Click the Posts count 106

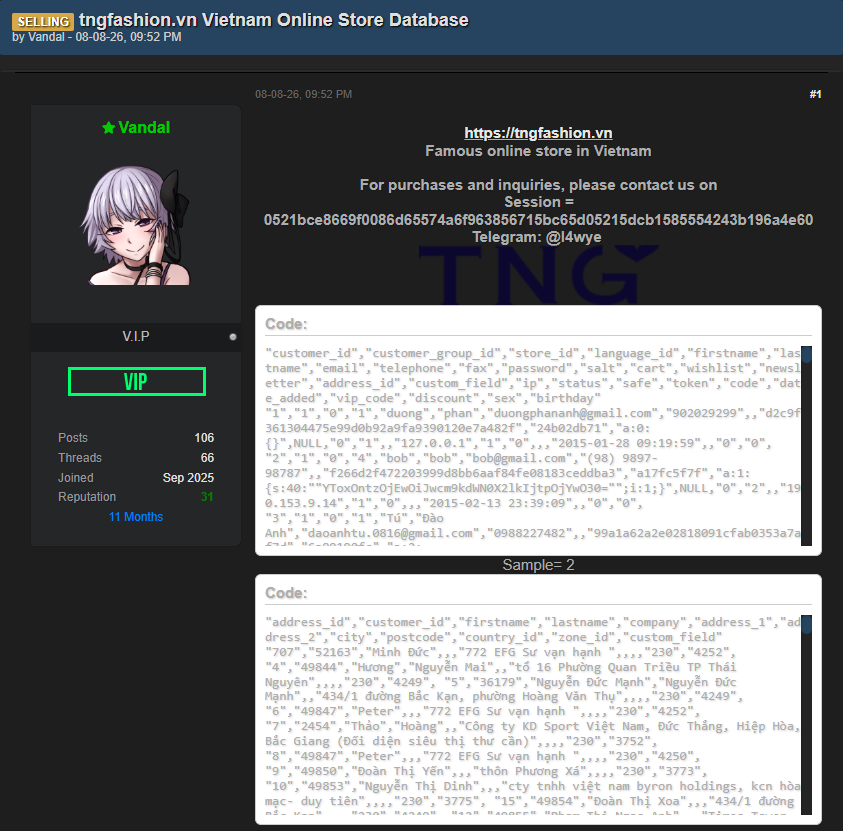click(x=204, y=438)
